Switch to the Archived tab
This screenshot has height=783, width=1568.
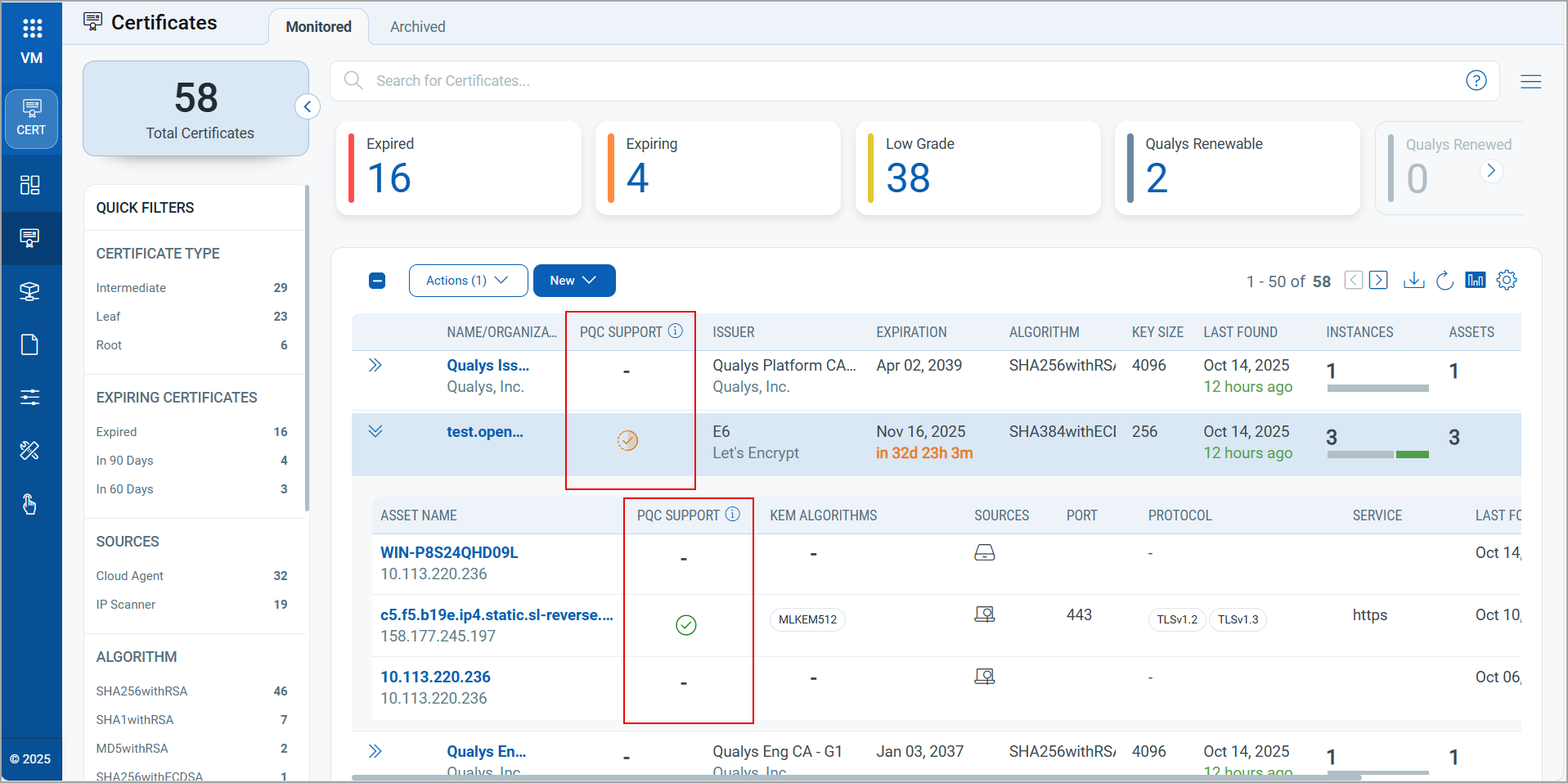click(417, 27)
